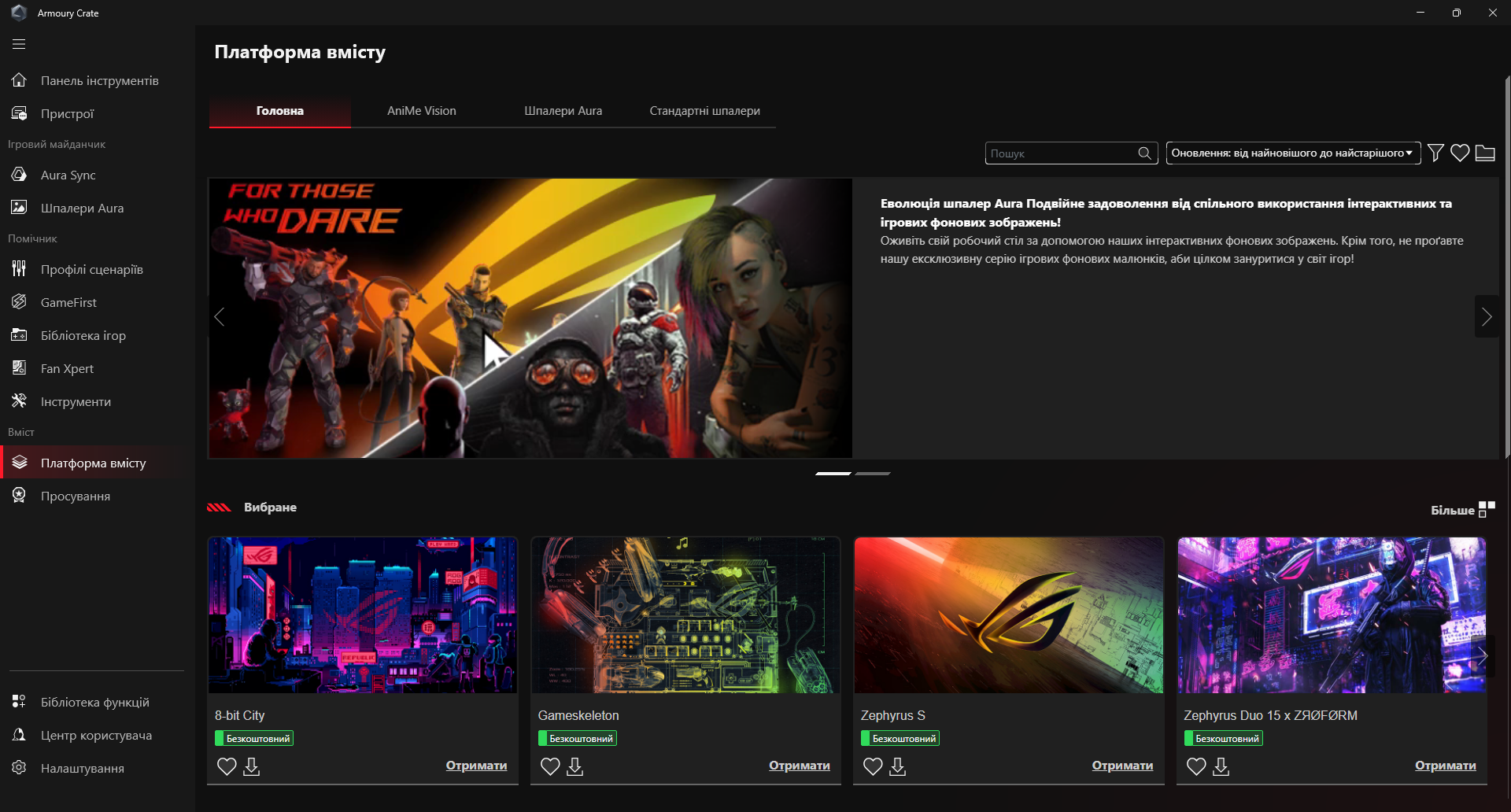This screenshot has width=1511, height=812.
Task: Click the Armoury Crate logo in title bar
Action: point(19,13)
